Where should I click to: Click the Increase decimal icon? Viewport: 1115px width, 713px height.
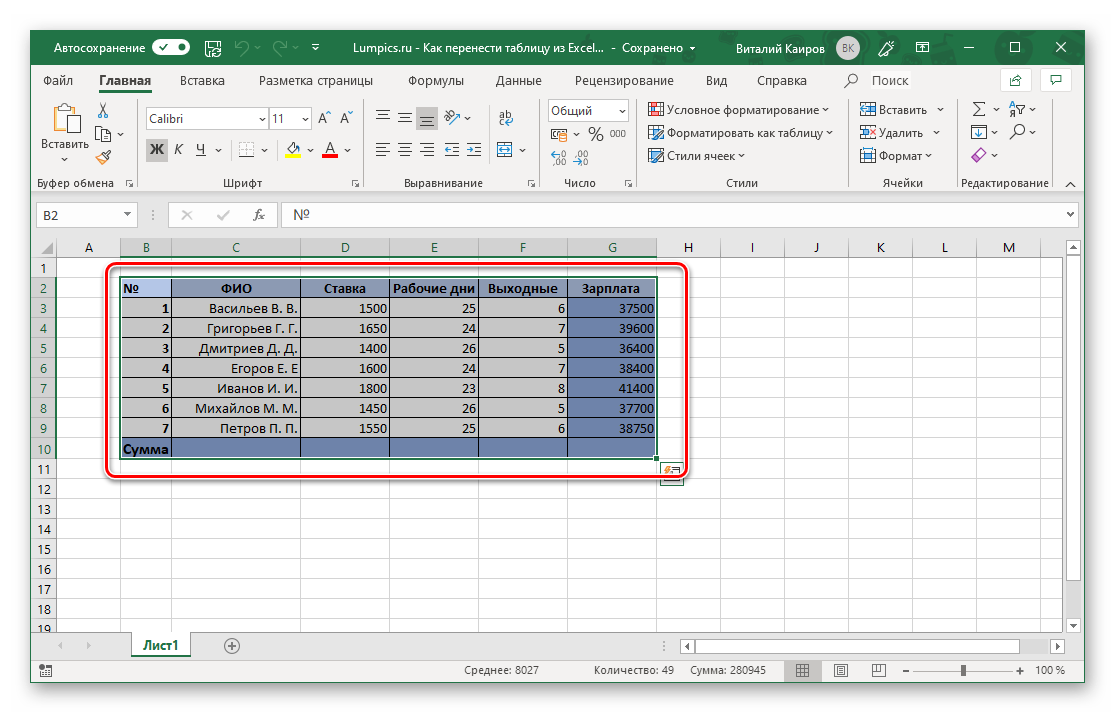coord(559,158)
